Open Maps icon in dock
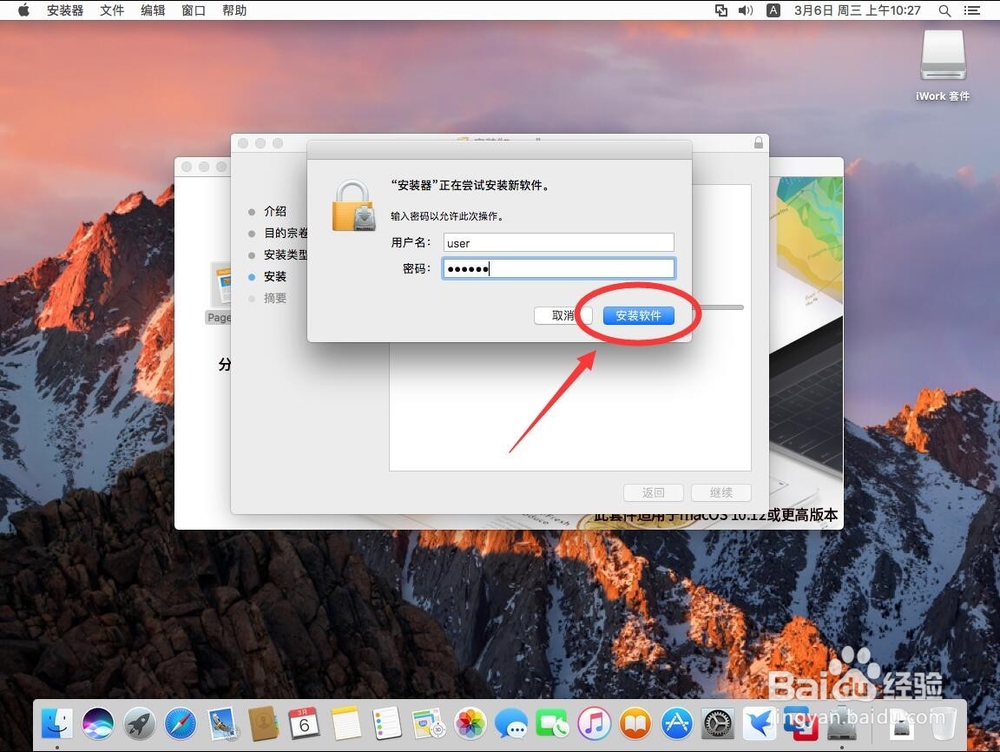This screenshot has width=1000, height=752. click(x=428, y=723)
